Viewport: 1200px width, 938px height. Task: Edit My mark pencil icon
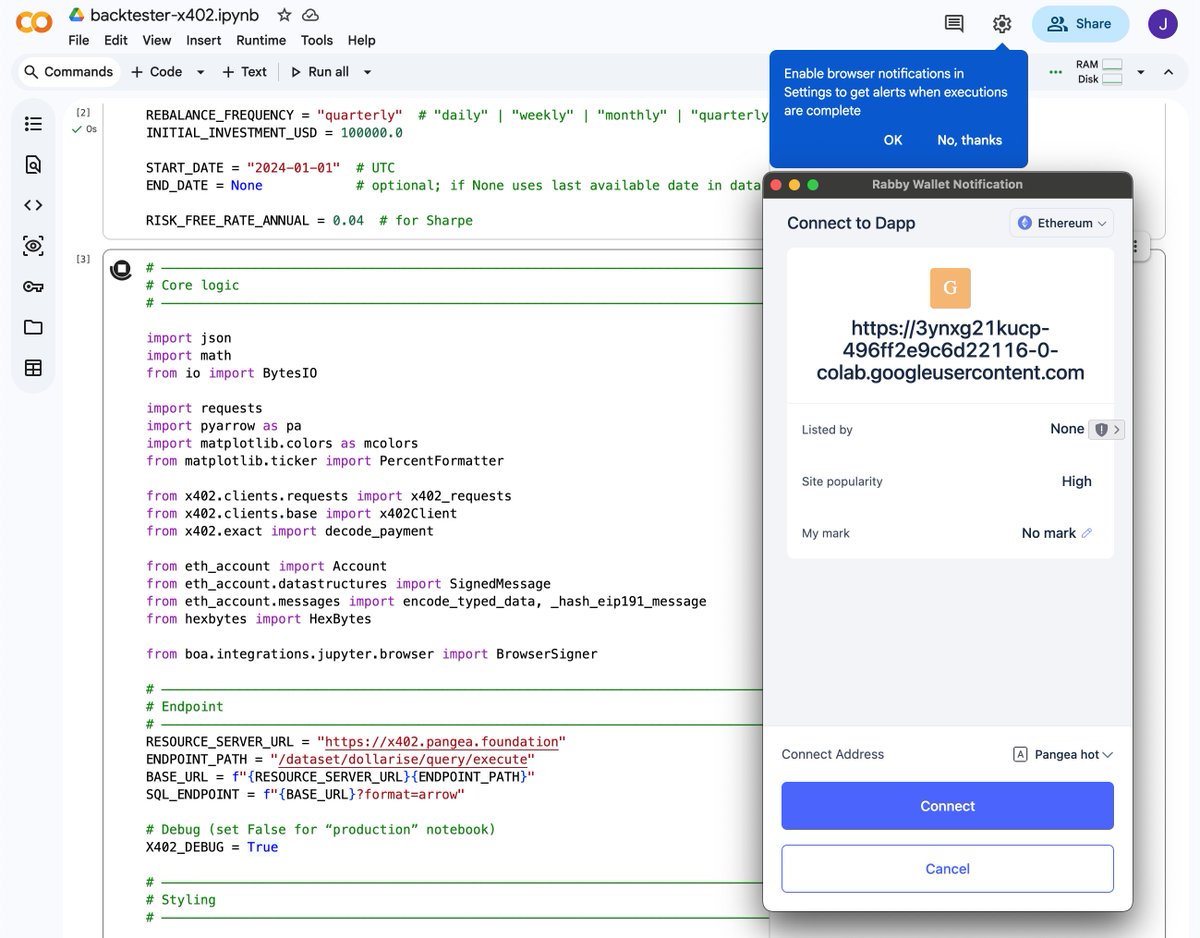tap(1087, 533)
